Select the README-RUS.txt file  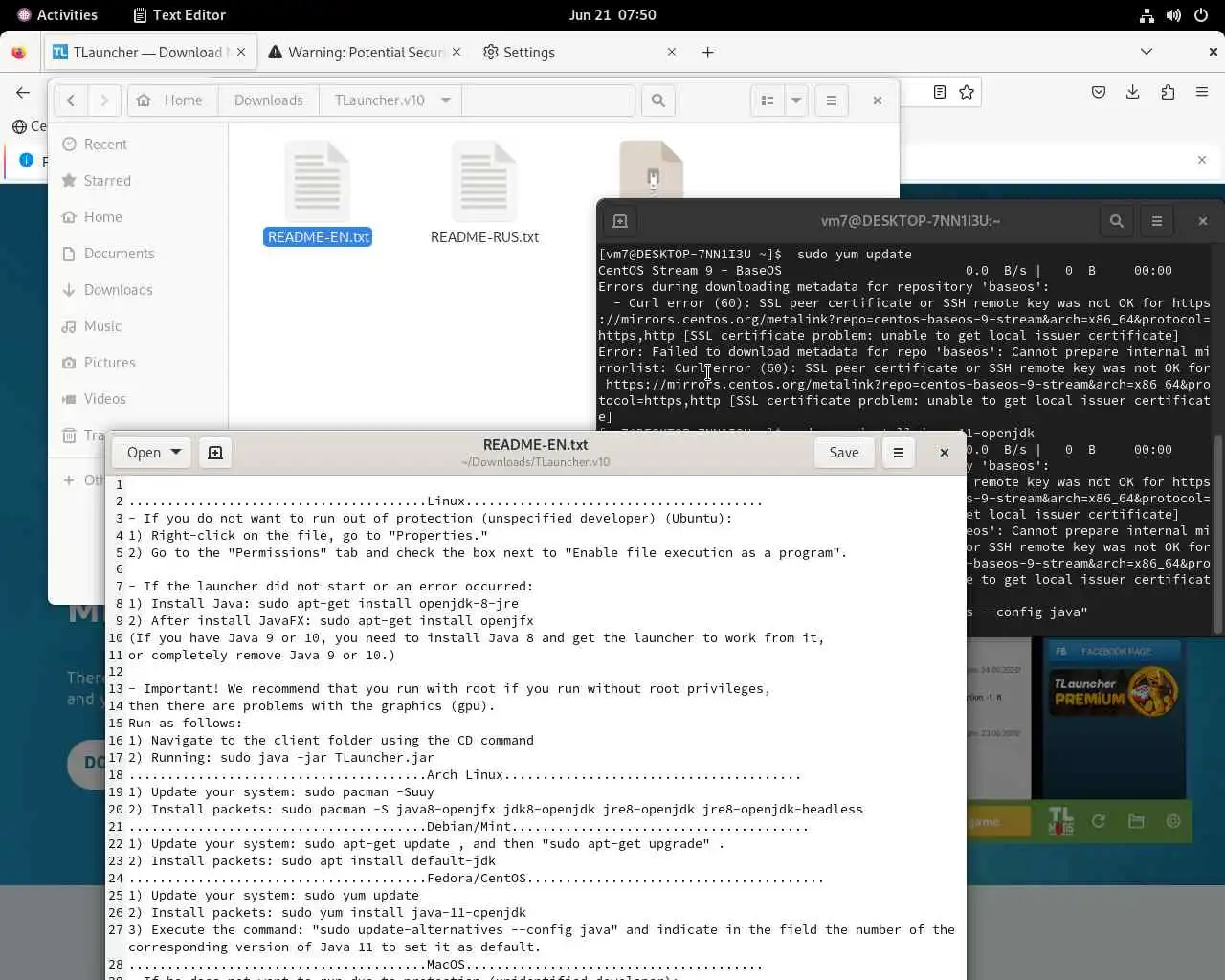pos(484,195)
